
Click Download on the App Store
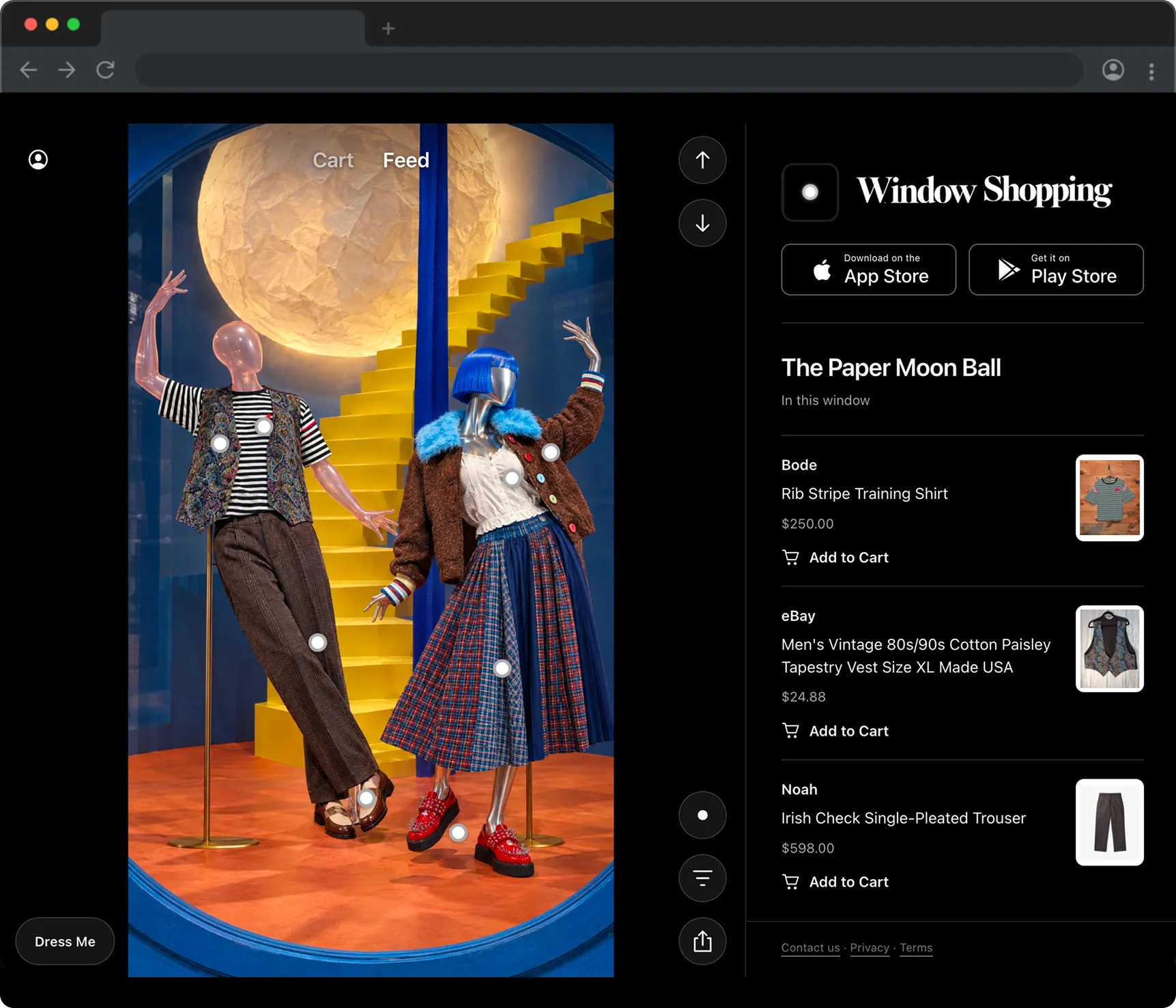(869, 270)
